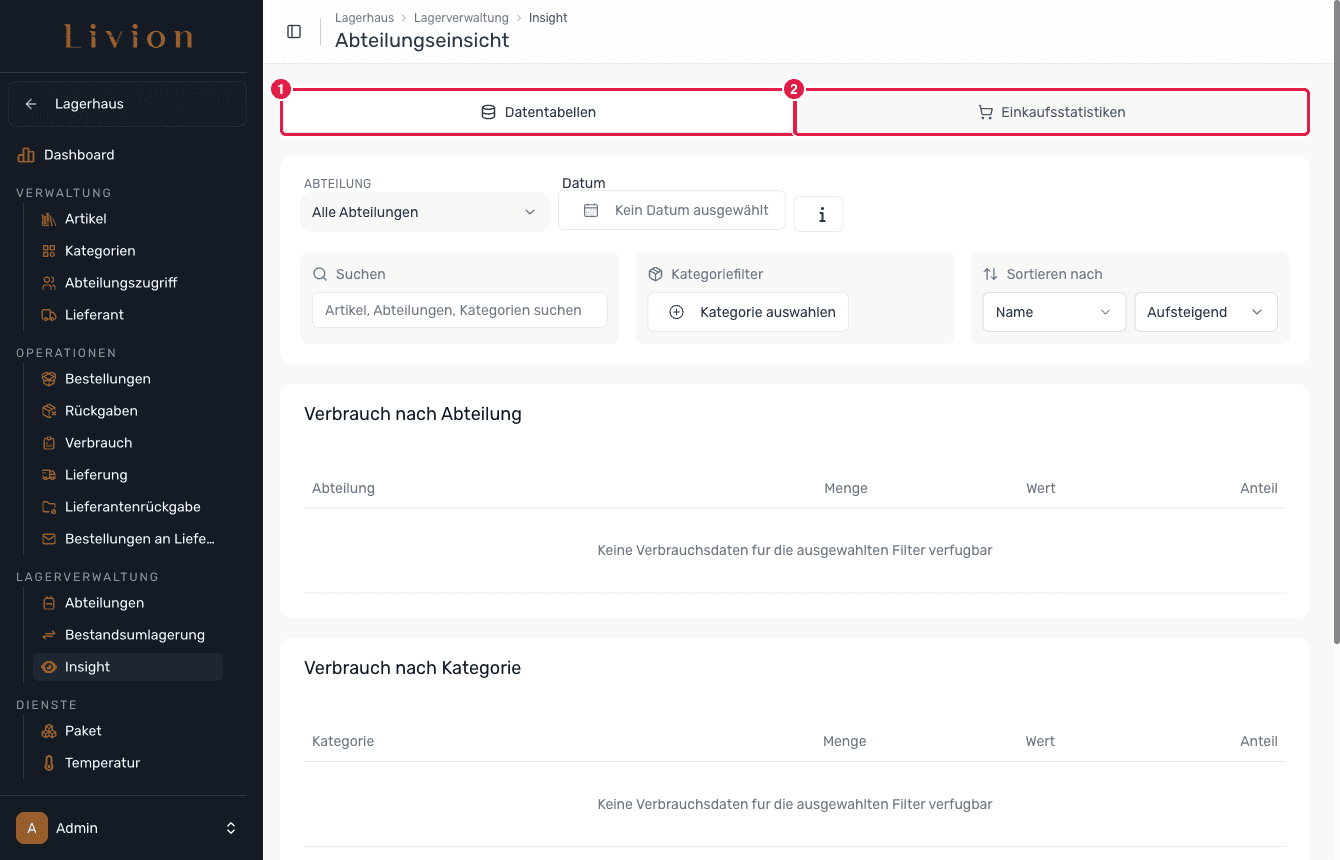Expand the Admin user menu chevrons

[x=231, y=828]
